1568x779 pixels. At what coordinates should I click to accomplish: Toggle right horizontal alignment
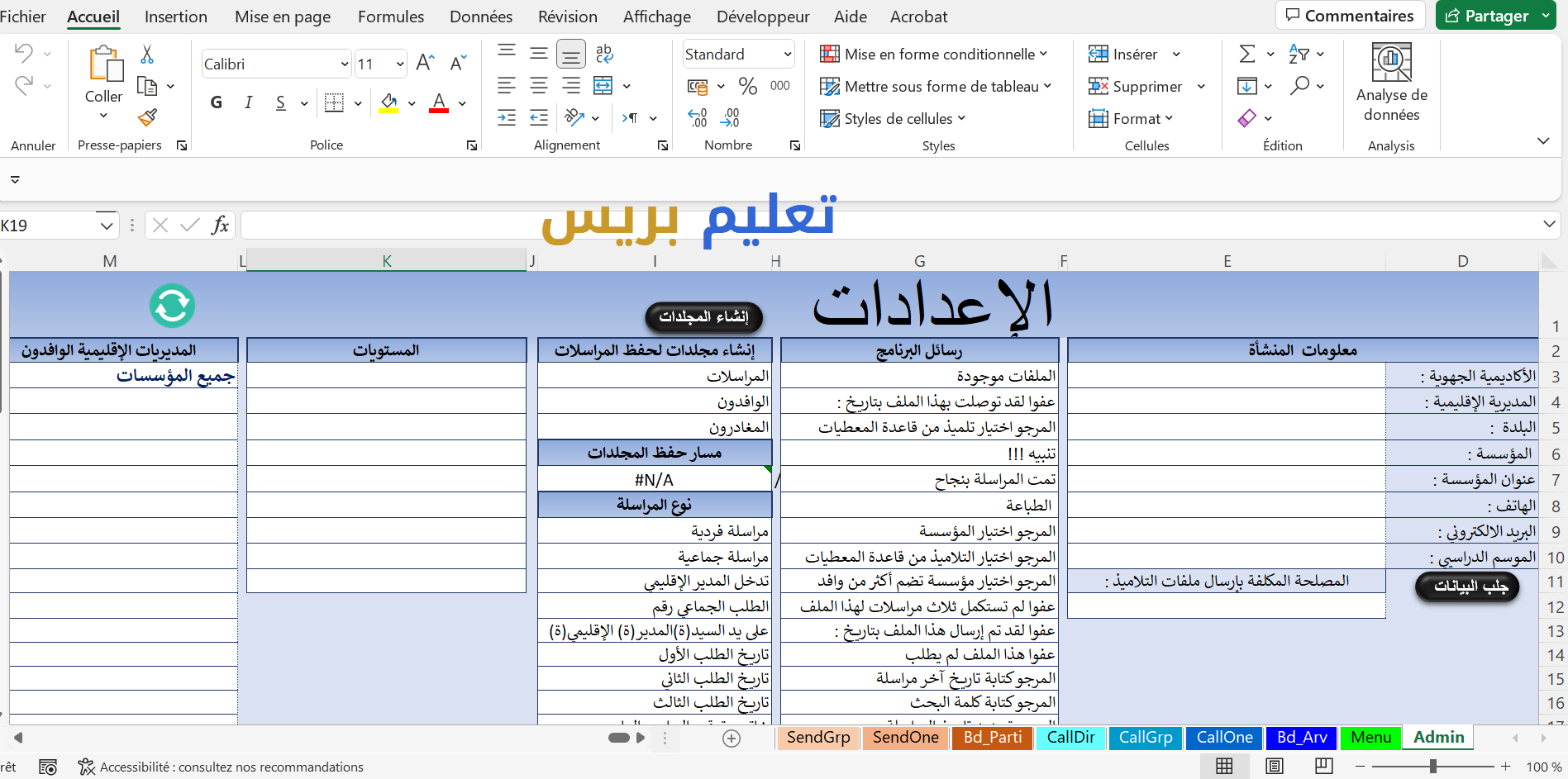pos(571,85)
